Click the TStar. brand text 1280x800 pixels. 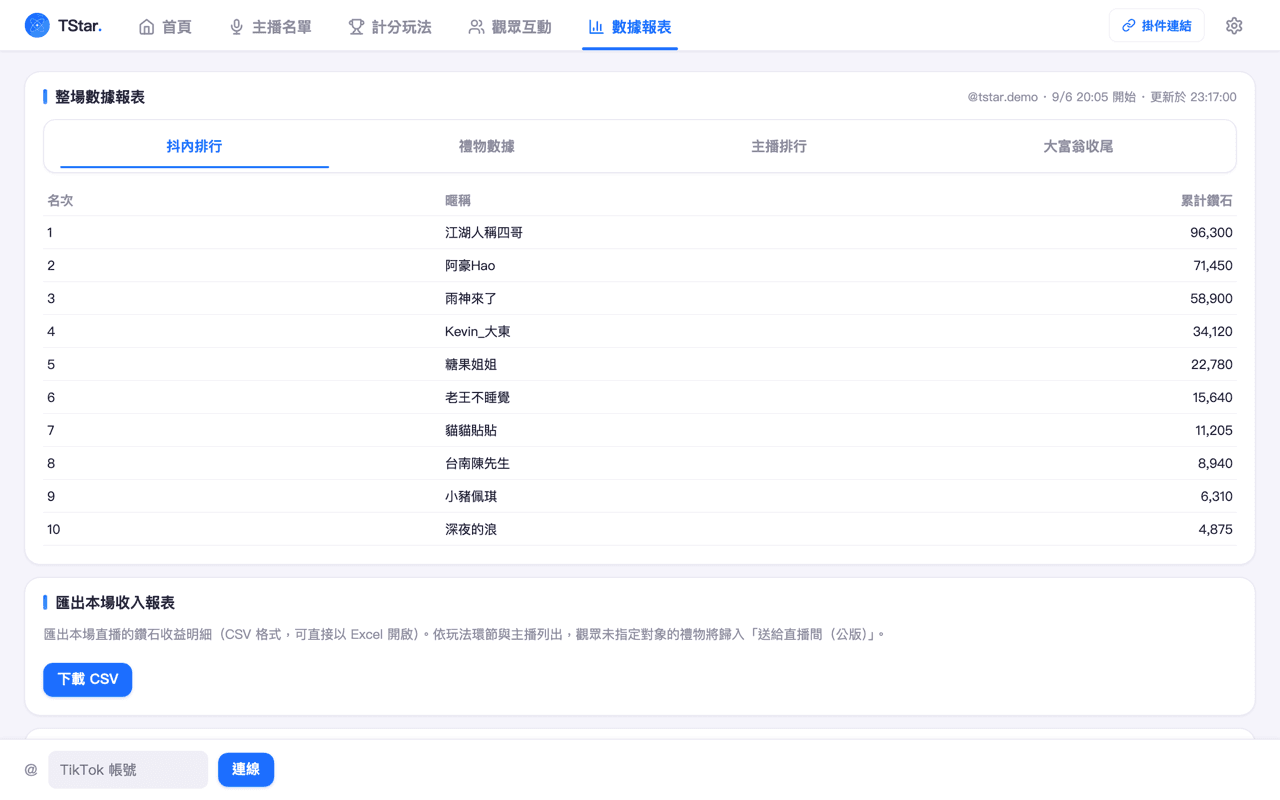pos(80,26)
